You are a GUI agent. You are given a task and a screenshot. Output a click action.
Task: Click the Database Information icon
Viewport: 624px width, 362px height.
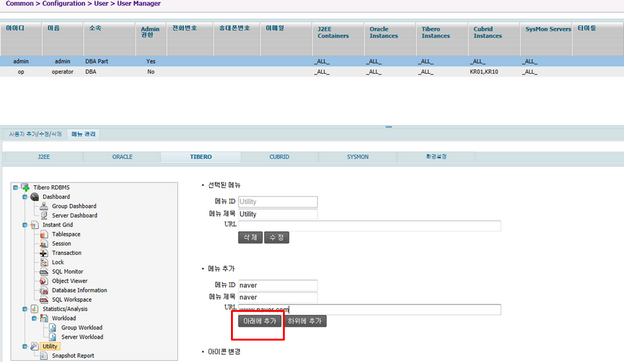point(44,290)
